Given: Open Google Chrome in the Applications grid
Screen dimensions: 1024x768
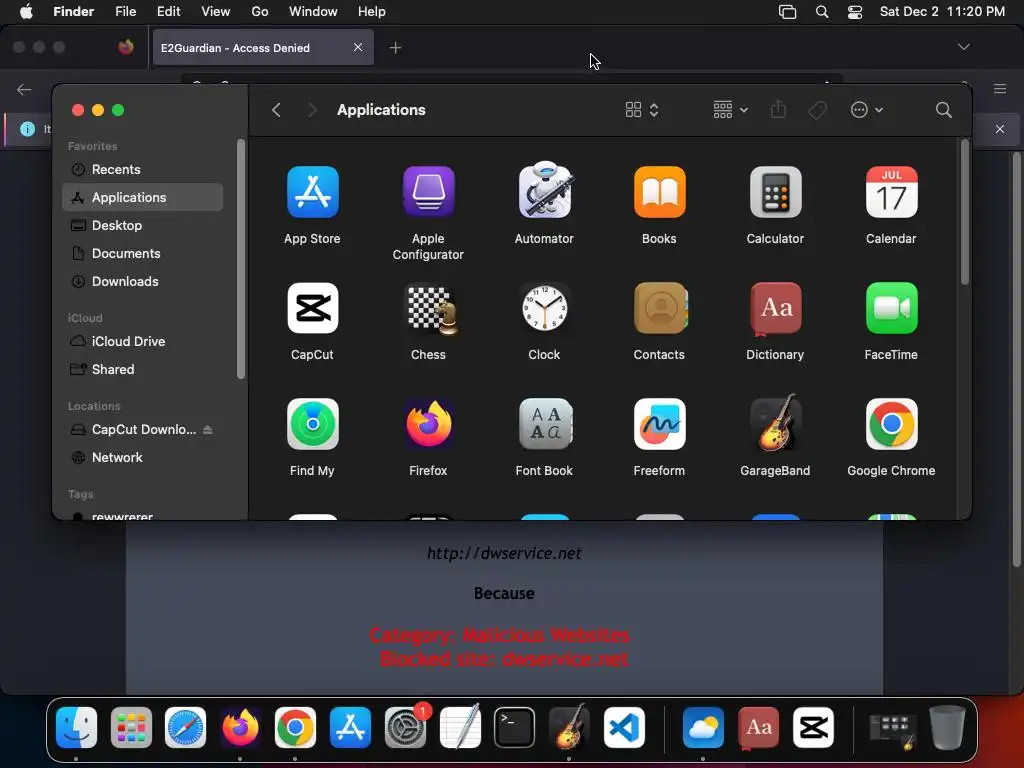Looking at the screenshot, I should (891, 424).
